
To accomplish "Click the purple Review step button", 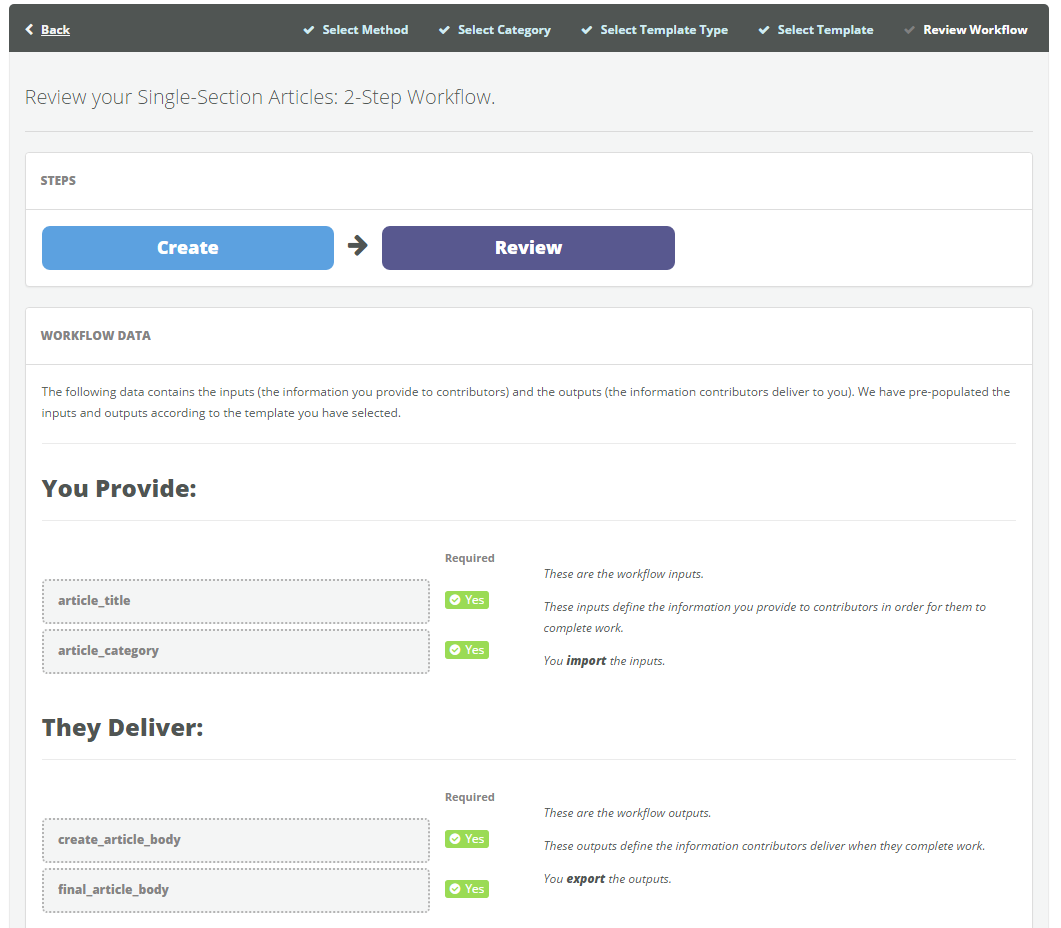I will pyautogui.click(x=528, y=248).
